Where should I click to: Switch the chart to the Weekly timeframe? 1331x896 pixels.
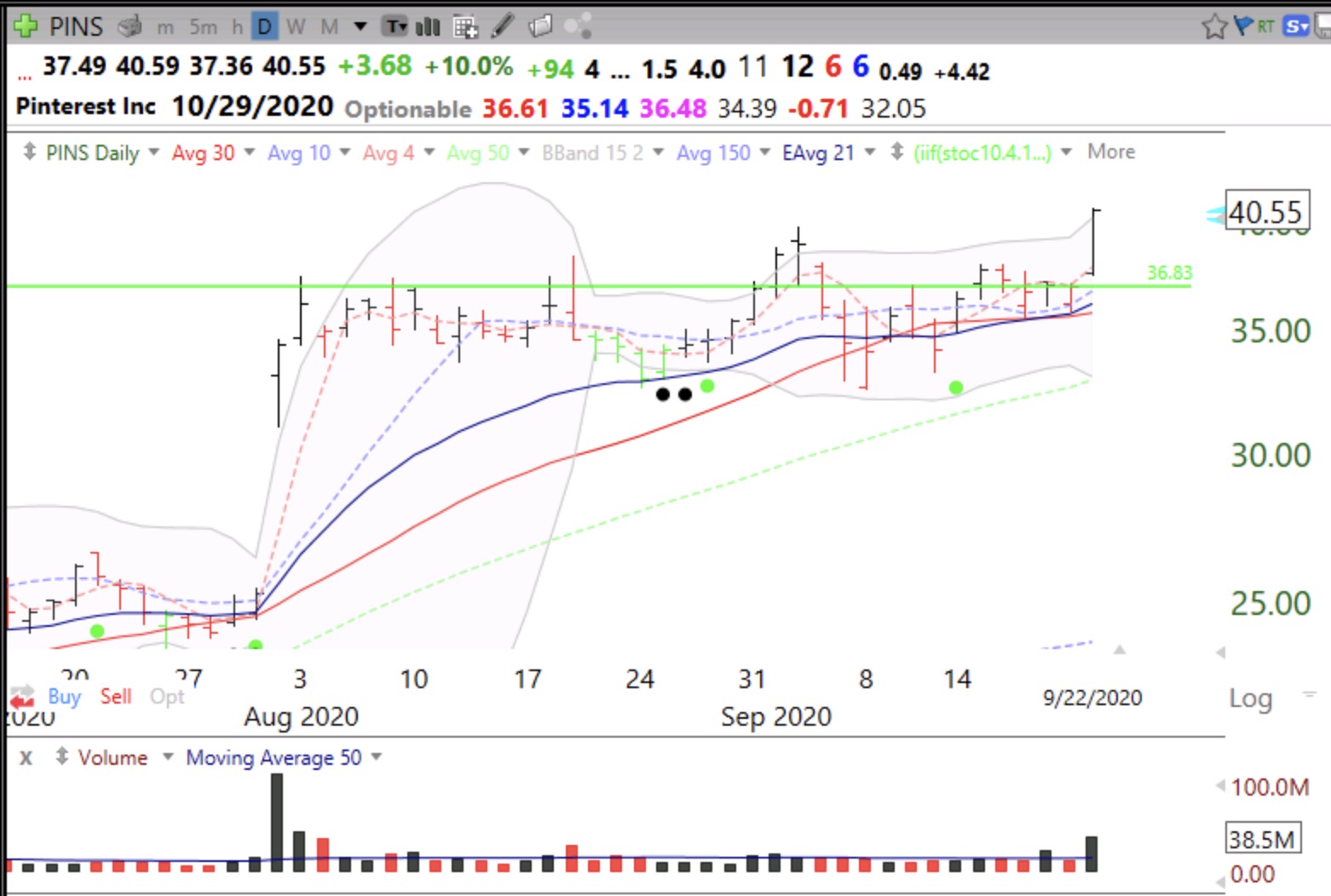(x=296, y=27)
